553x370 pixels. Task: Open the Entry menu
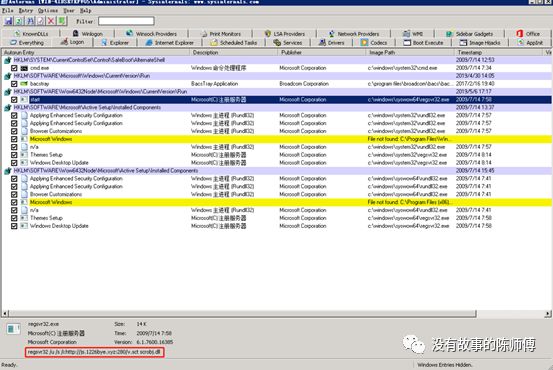click(x=25, y=11)
